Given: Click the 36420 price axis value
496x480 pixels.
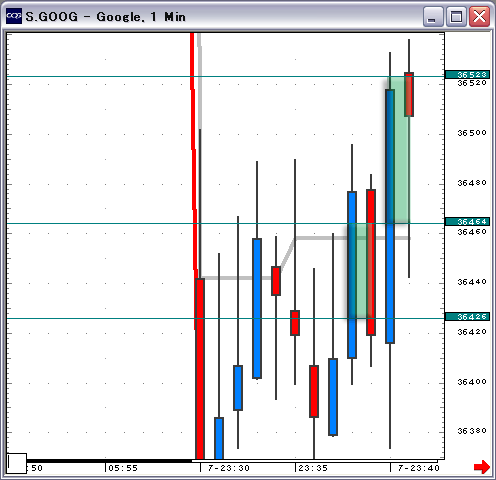Looking at the screenshot, I should (x=472, y=331).
